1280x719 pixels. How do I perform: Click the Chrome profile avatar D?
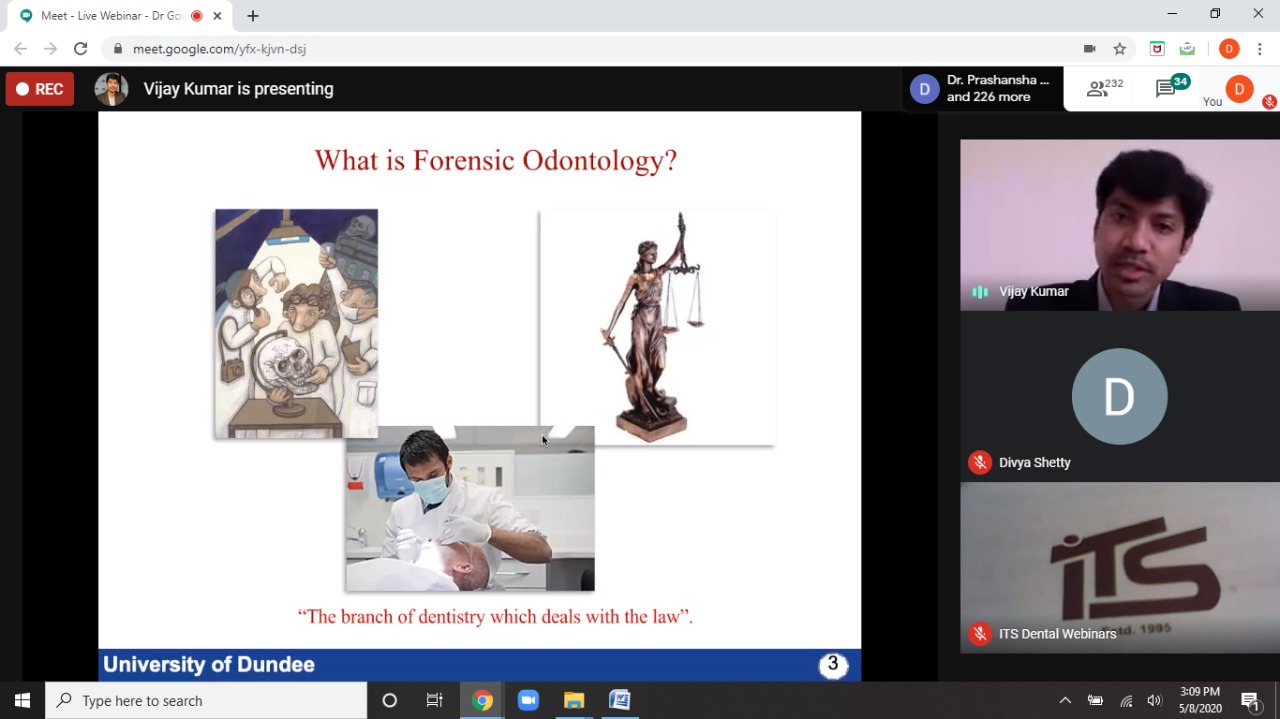tap(1229, 49)
